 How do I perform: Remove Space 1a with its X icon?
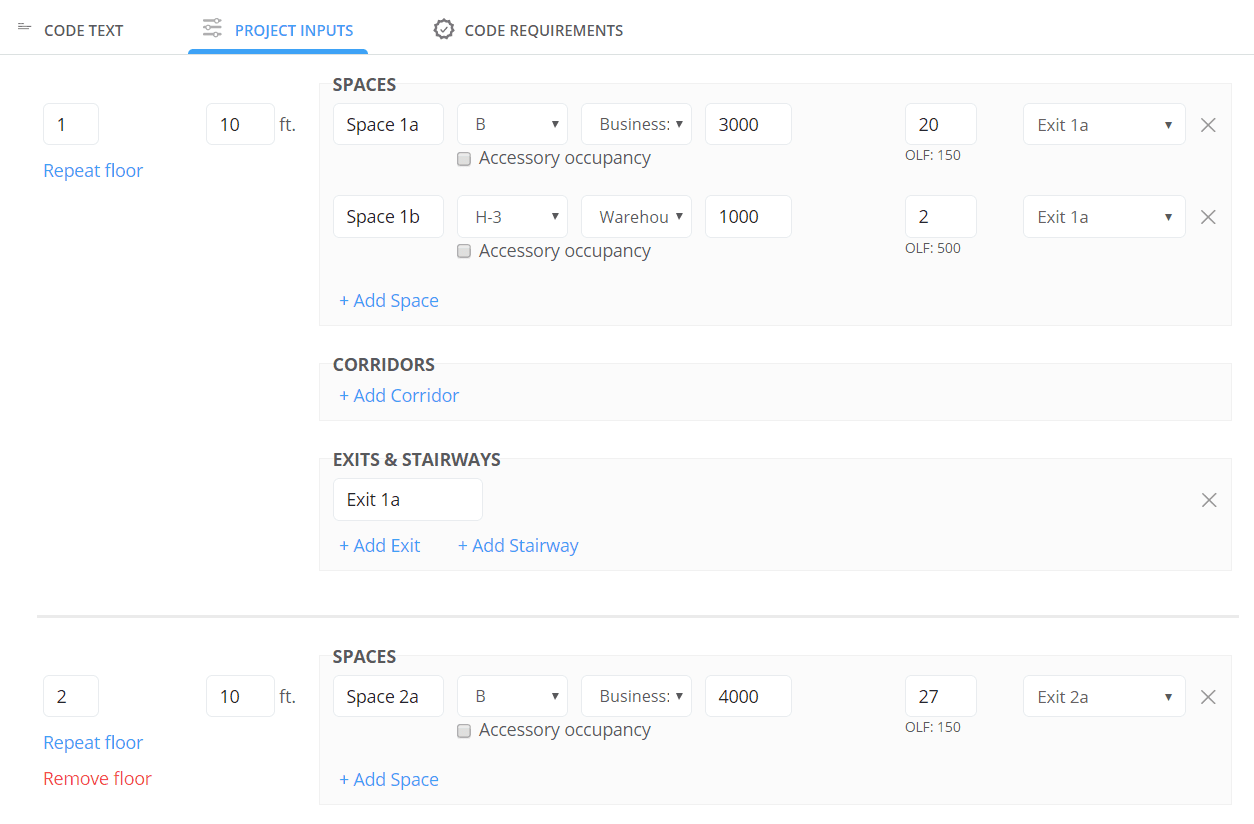tap(1208, 124)
